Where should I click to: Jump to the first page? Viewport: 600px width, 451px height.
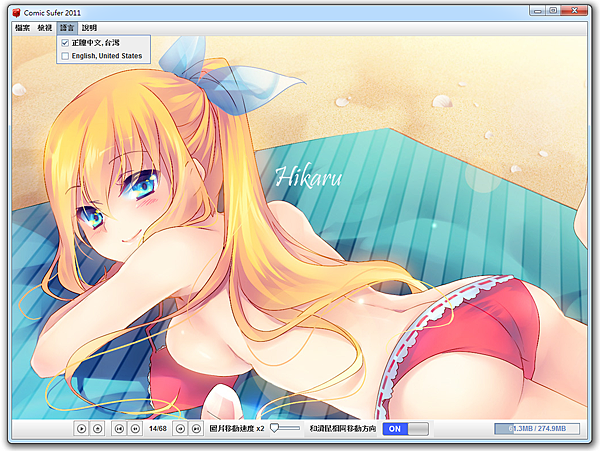[x=119, y=428]
